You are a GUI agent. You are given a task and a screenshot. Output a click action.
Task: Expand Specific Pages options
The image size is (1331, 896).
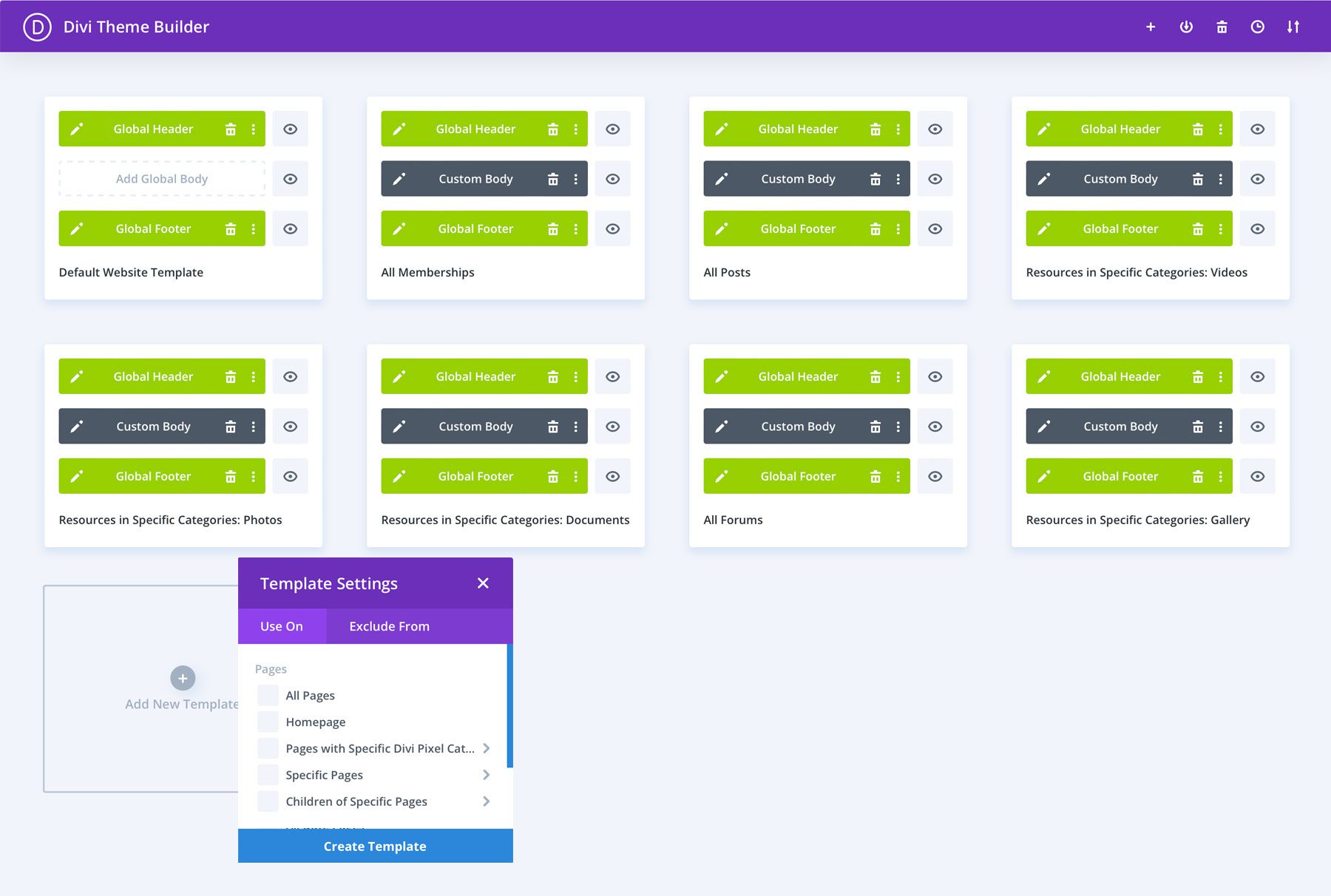pos(487,775)
